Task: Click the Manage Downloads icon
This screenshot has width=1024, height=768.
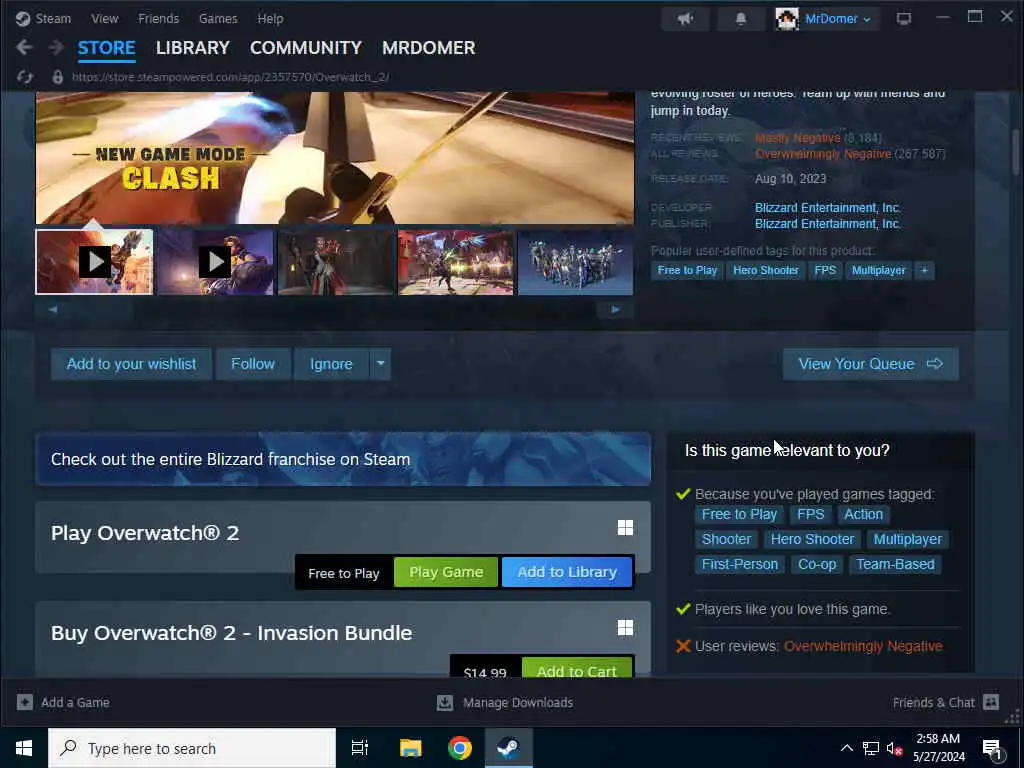Action: [x=445, y=702]
